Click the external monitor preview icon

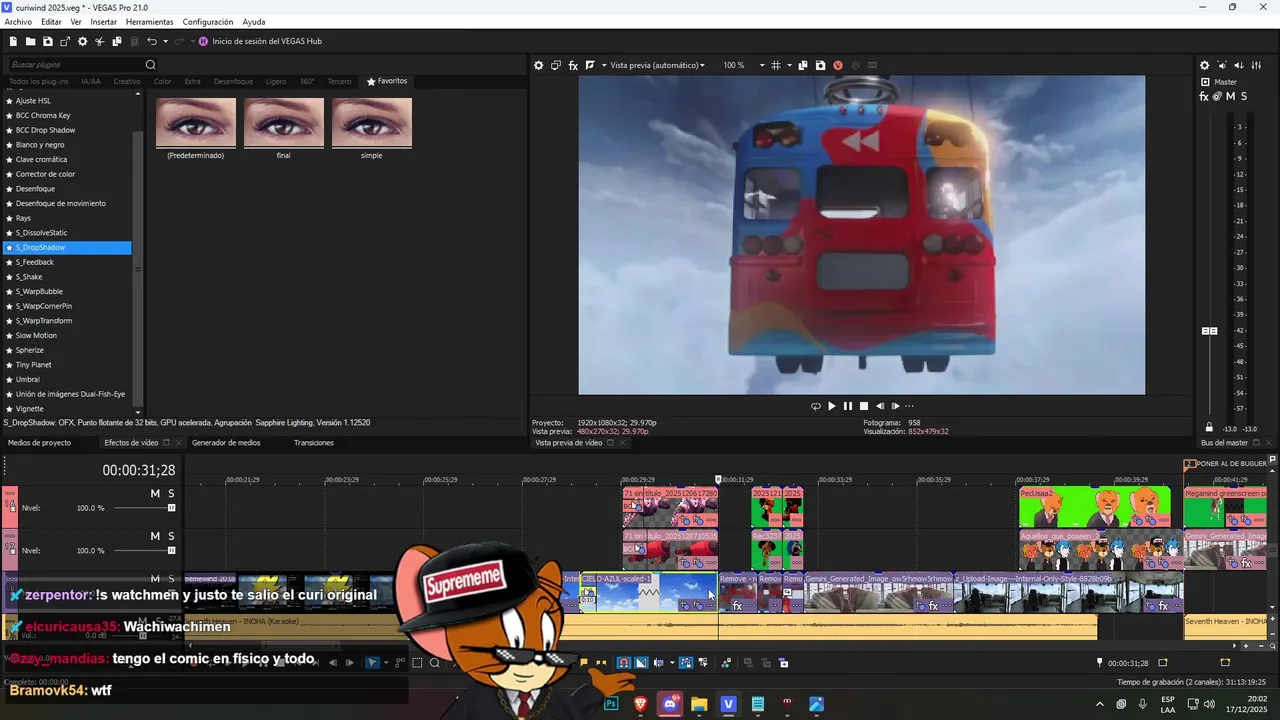click(x=556, y=65)
